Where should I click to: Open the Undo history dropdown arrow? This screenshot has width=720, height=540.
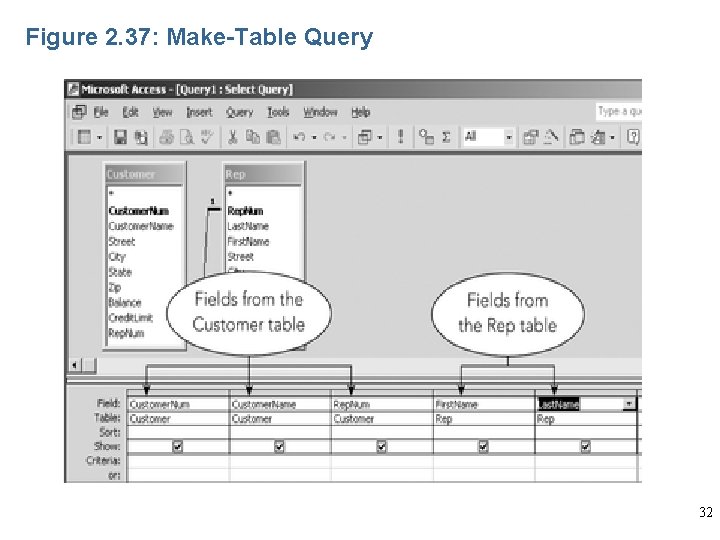pos(314,137)
